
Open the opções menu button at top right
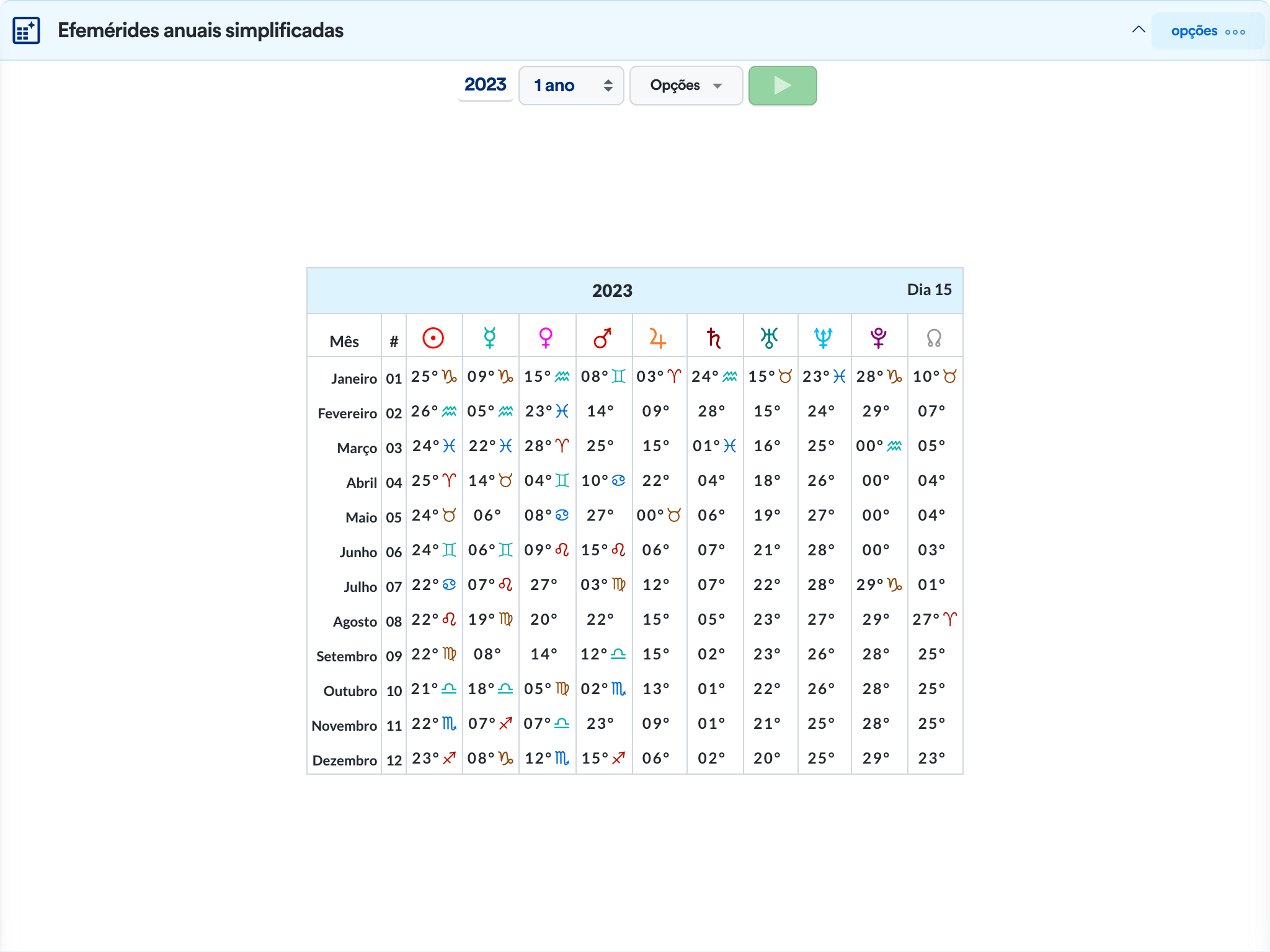1208,31
